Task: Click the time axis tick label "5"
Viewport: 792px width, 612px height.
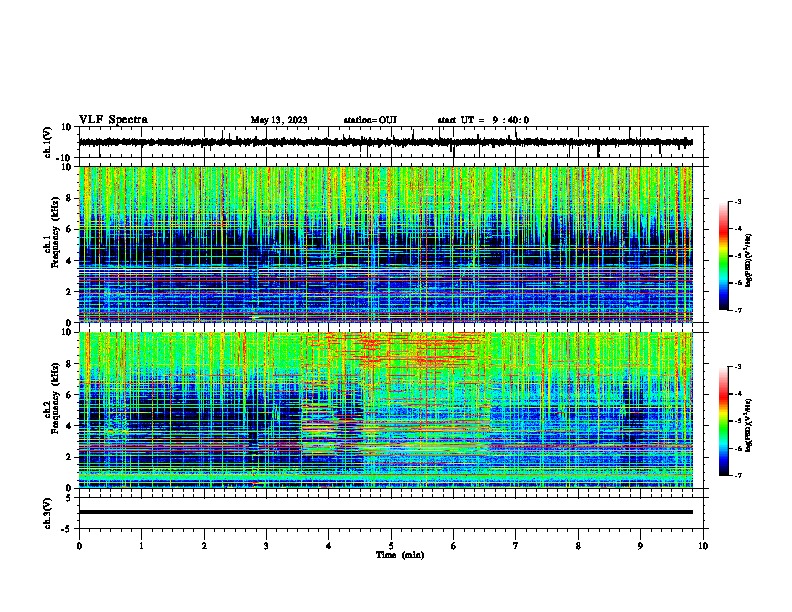Action: click(391, 546)
